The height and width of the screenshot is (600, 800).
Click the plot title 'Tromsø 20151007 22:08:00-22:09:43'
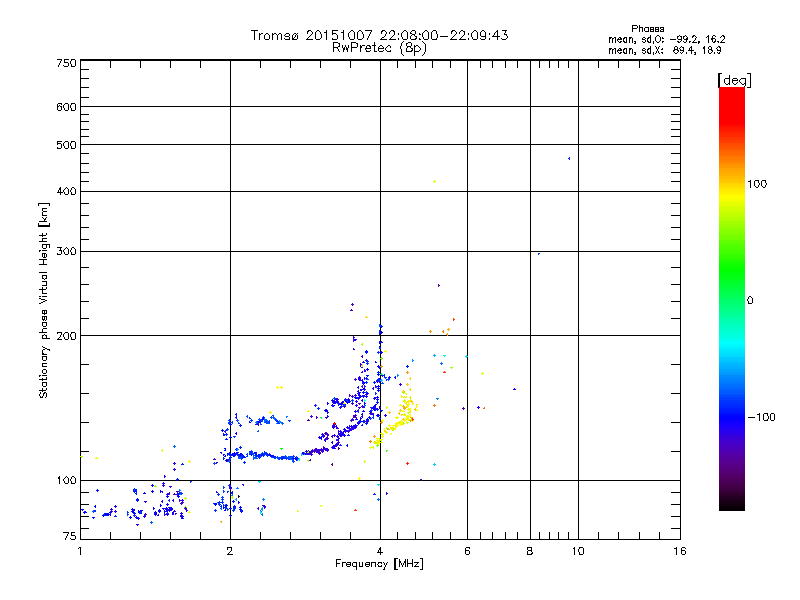pos(379,35)
